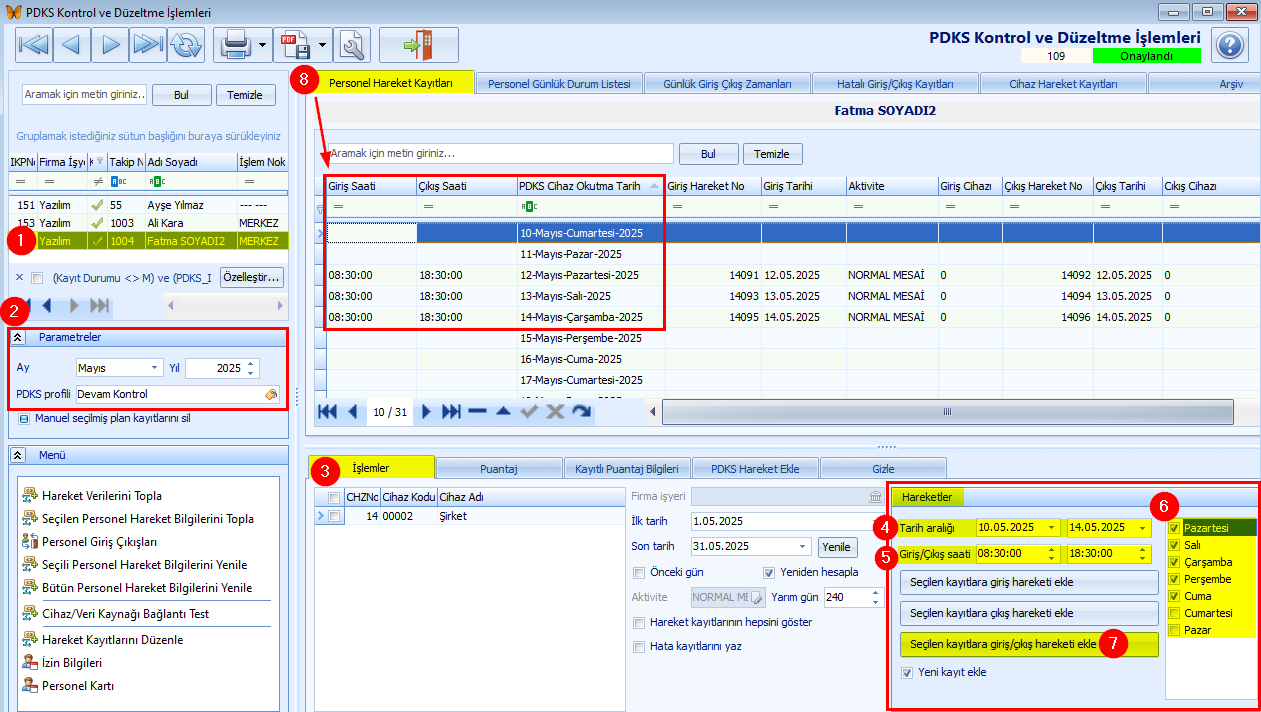This screenshot has height=712, width=1261.
Task: Click grid navigator refresh curved arrow
Action: pyautogui.click(x=581, y=411)
